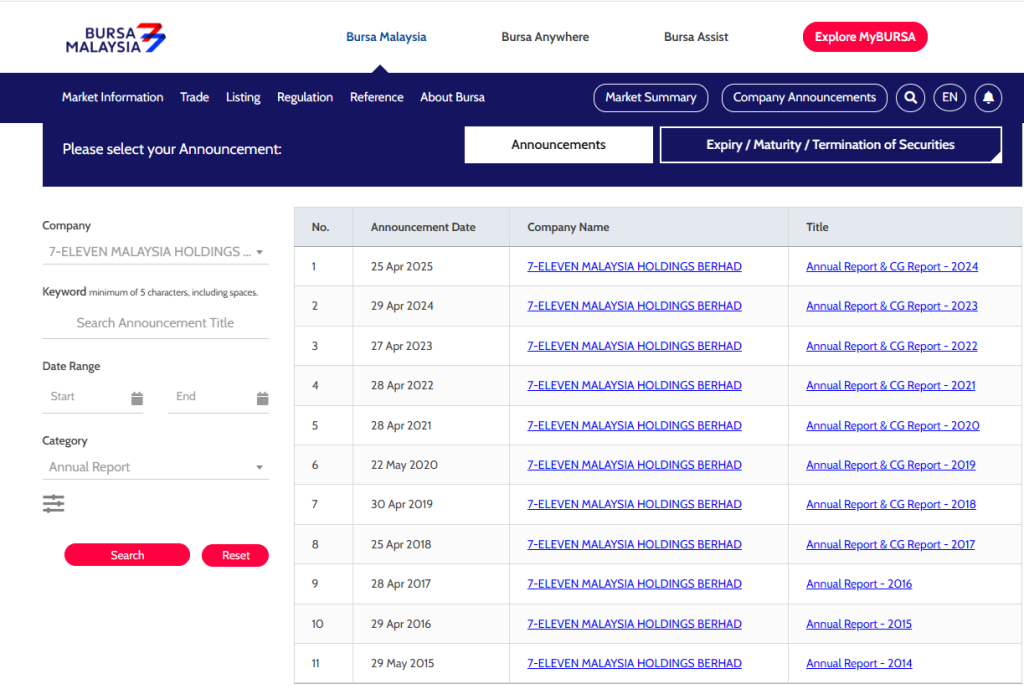Open the Market Information menu
The image size is (1024, 689).
(112, 97)
